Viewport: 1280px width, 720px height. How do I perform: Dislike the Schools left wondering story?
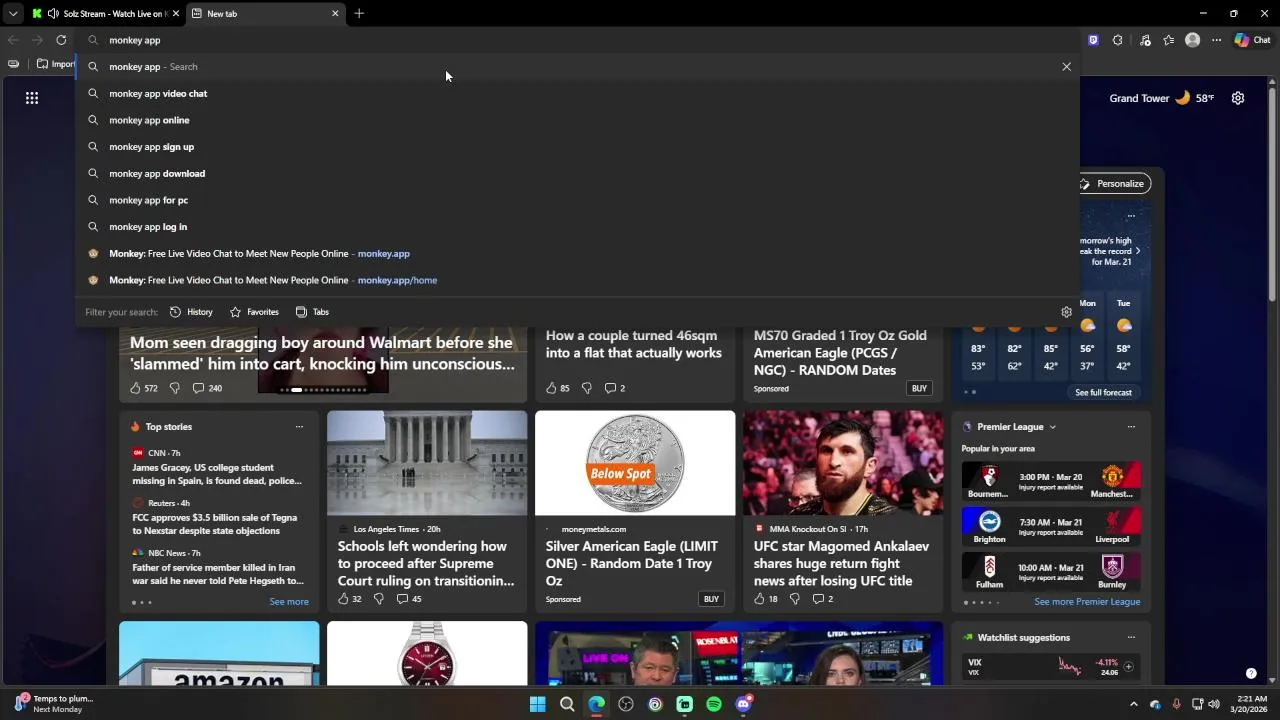click(378, 599)
